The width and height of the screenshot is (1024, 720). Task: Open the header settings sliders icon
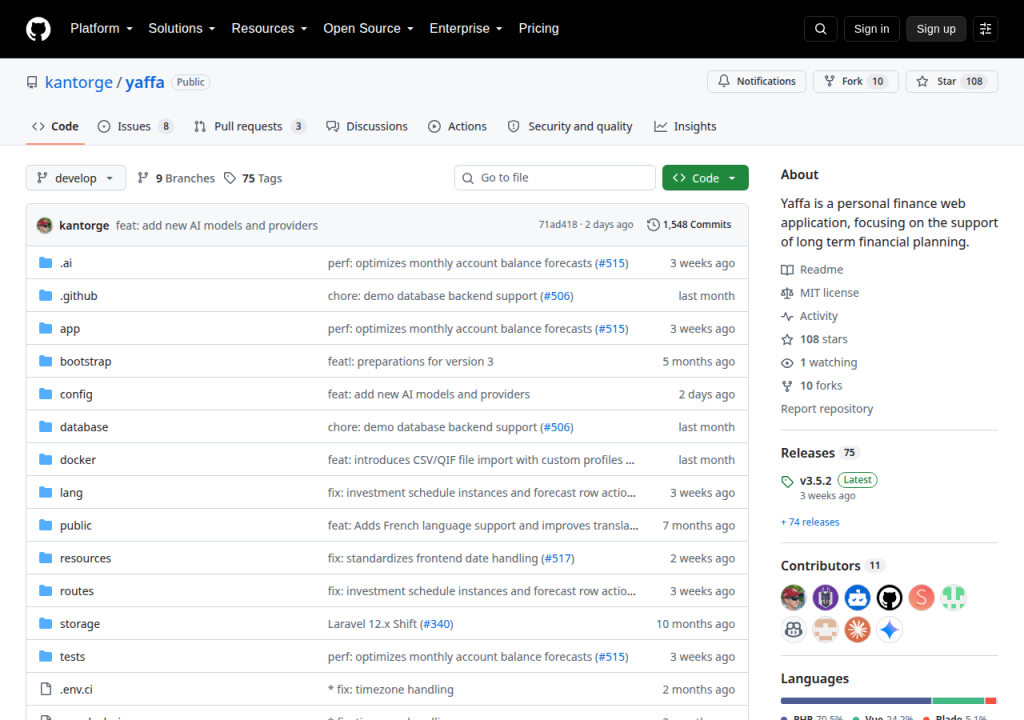985,29
